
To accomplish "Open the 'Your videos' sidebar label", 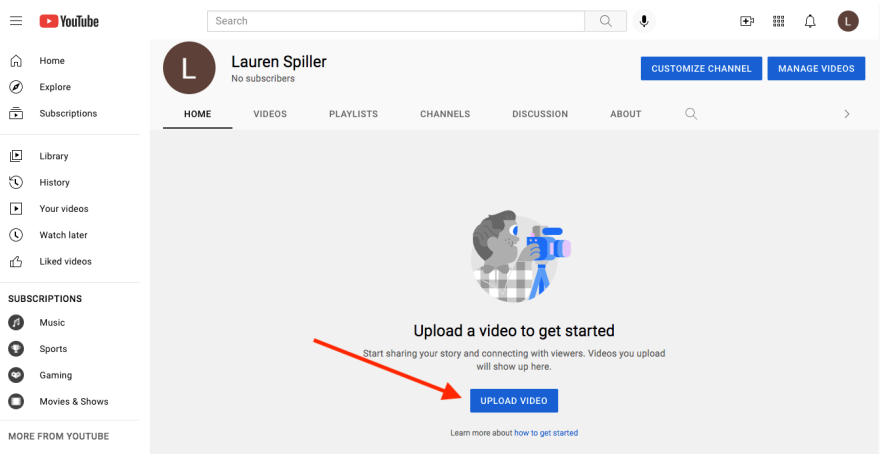I will (x=64, y=209).
